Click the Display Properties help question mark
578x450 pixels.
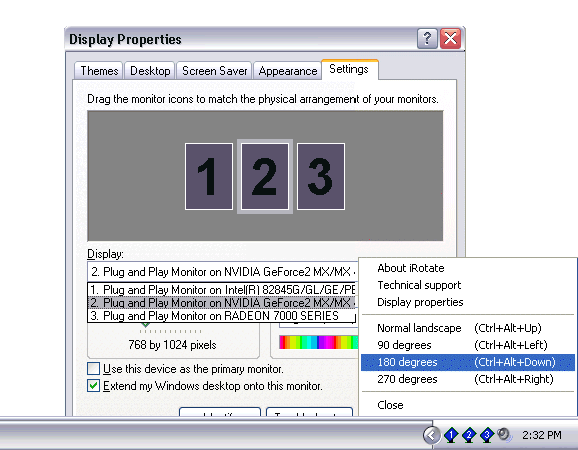[x=427, y=38]
